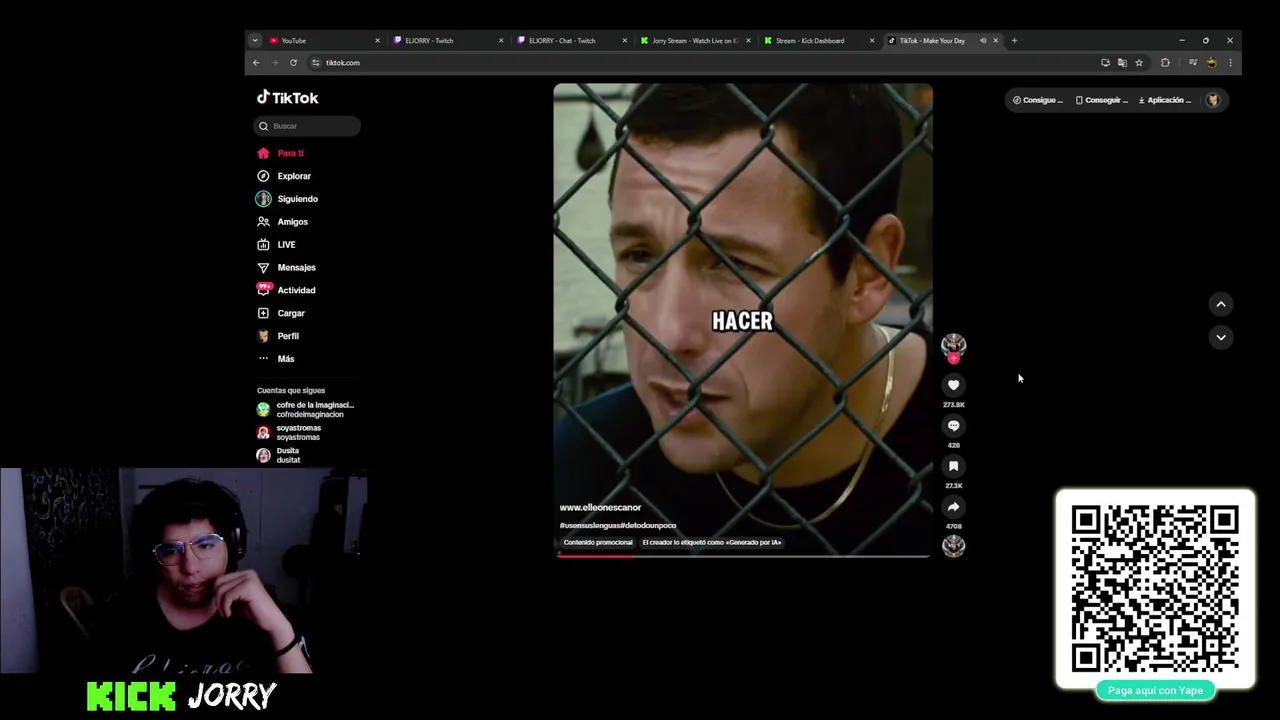
Task: Go to next video with down arrow
Action: (1220, 337)
